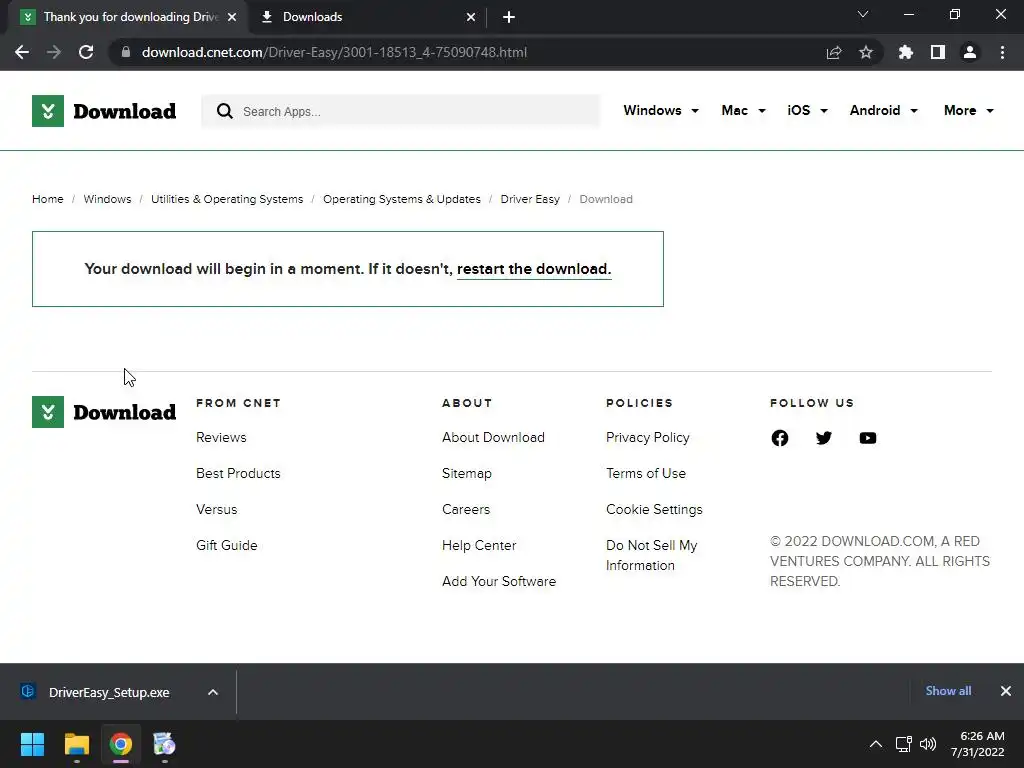1024x768 pixels.
Task: Open Operating Systems & Updates breadcrumb
Action: pyautogui.click(x=402, y=199)
